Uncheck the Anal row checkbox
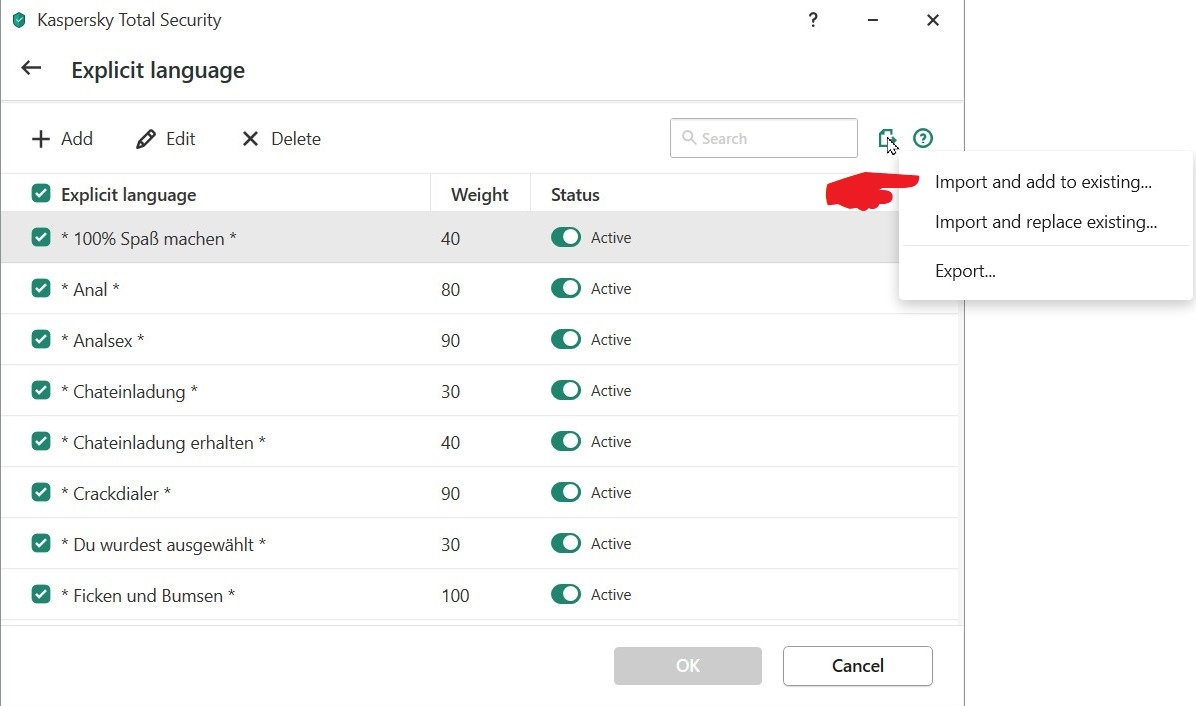The height and width of the screenshot is (706, 1196). pos(41,288)
